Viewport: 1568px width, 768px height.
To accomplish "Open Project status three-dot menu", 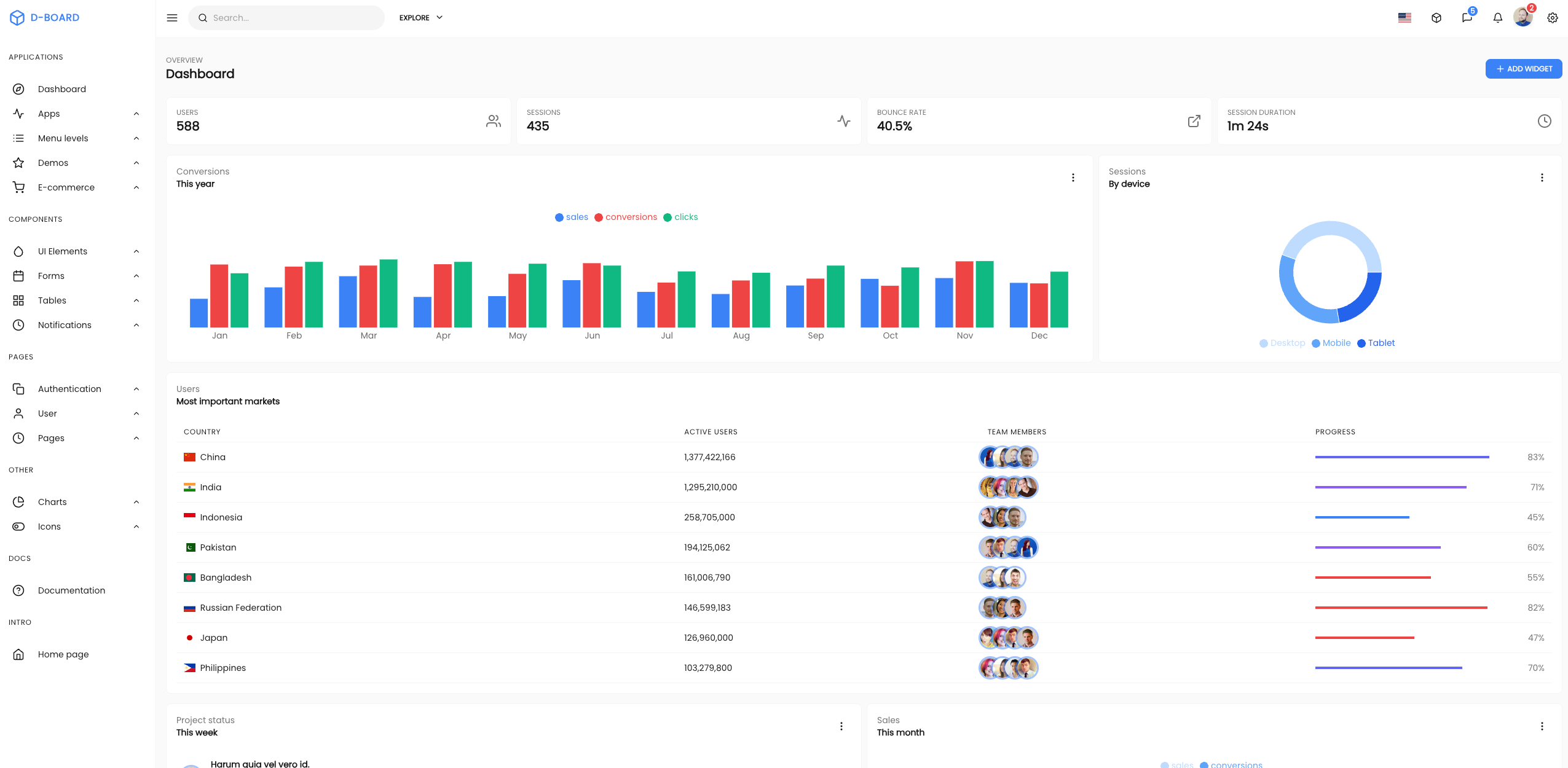I will click(x=841, y=726).
